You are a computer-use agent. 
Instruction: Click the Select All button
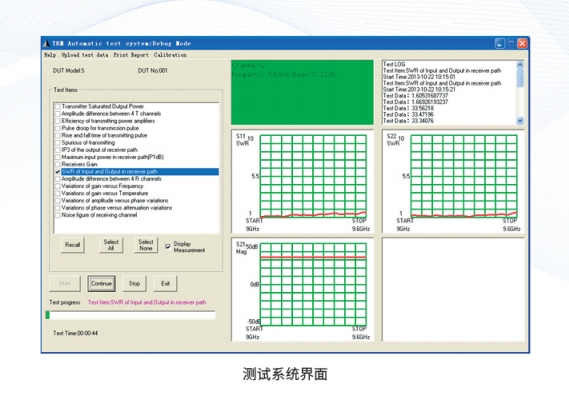coord(111,245)
